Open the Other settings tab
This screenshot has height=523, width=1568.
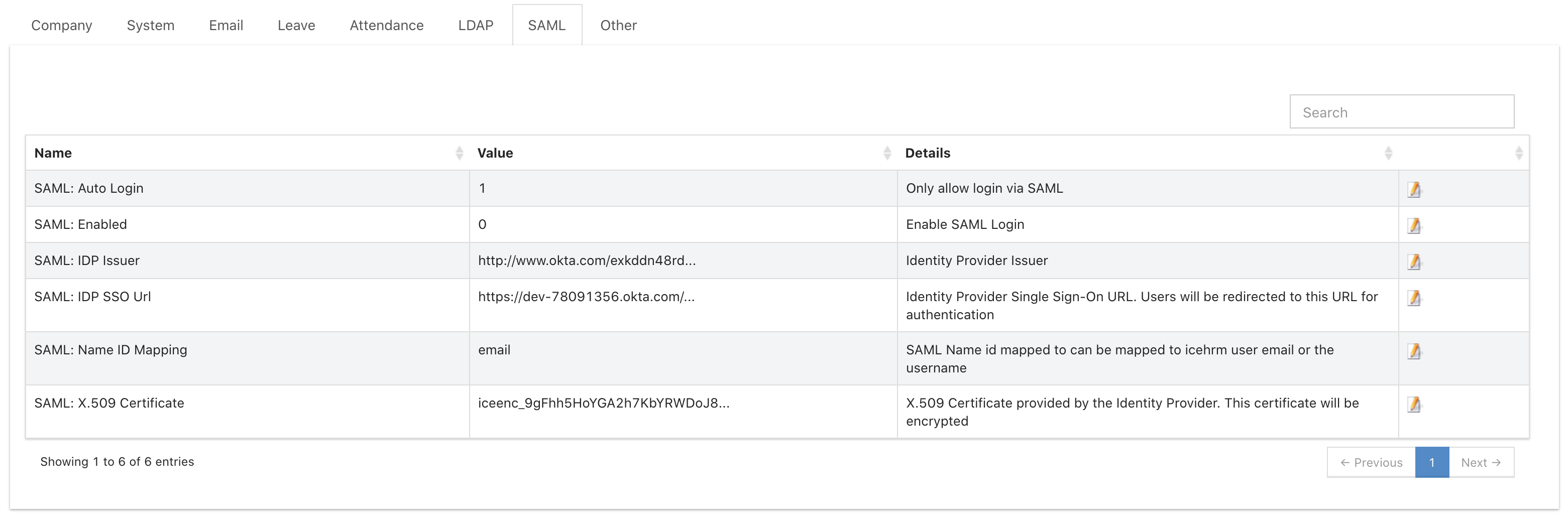point(618,25)
